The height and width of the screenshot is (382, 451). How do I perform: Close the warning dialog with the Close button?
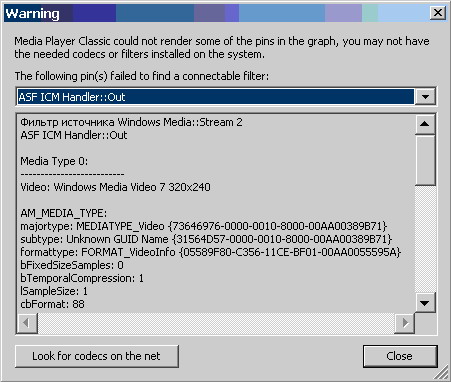(x=400, y=356)
